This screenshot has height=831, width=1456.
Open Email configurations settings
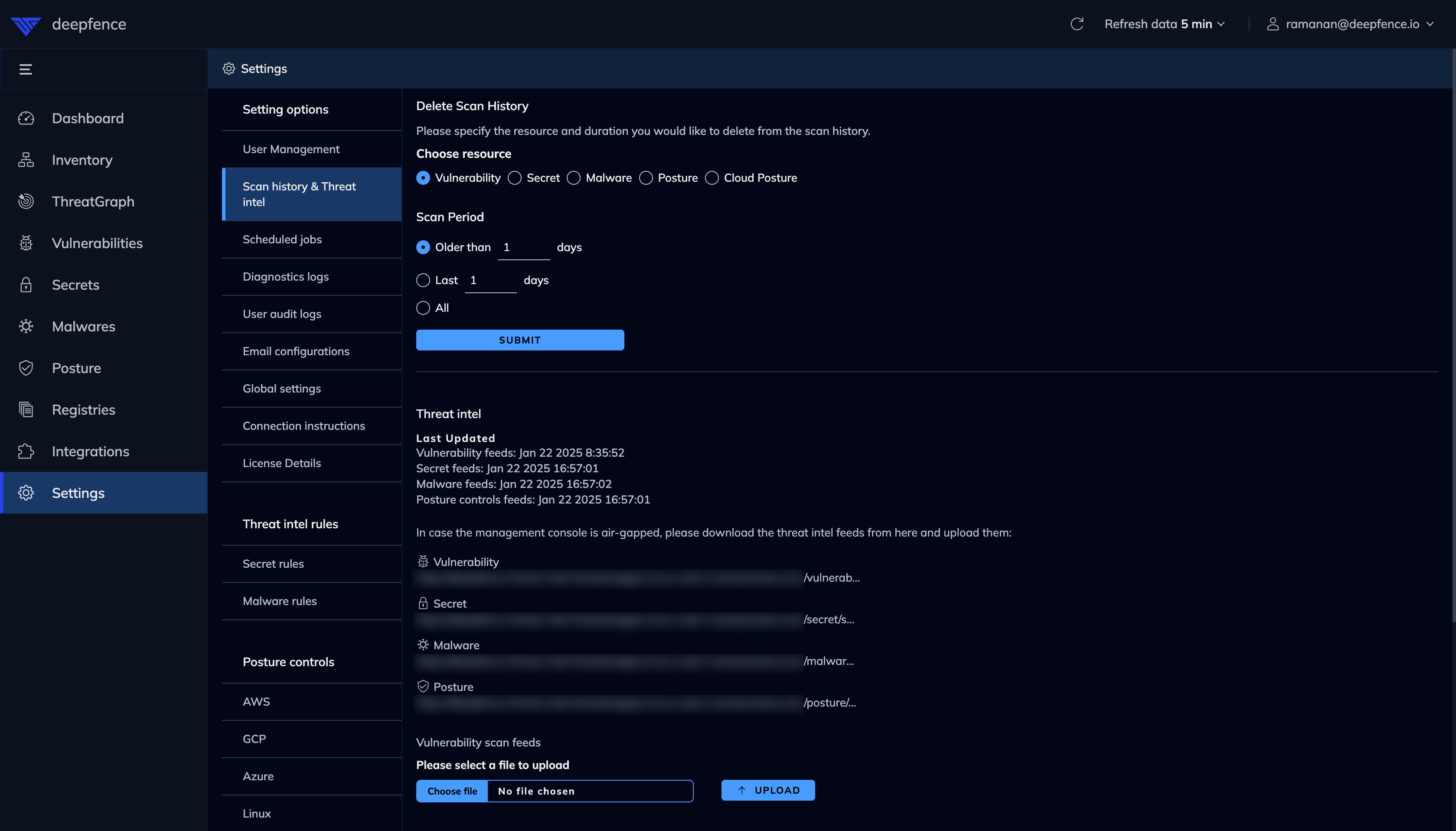[x=311, y=352]
